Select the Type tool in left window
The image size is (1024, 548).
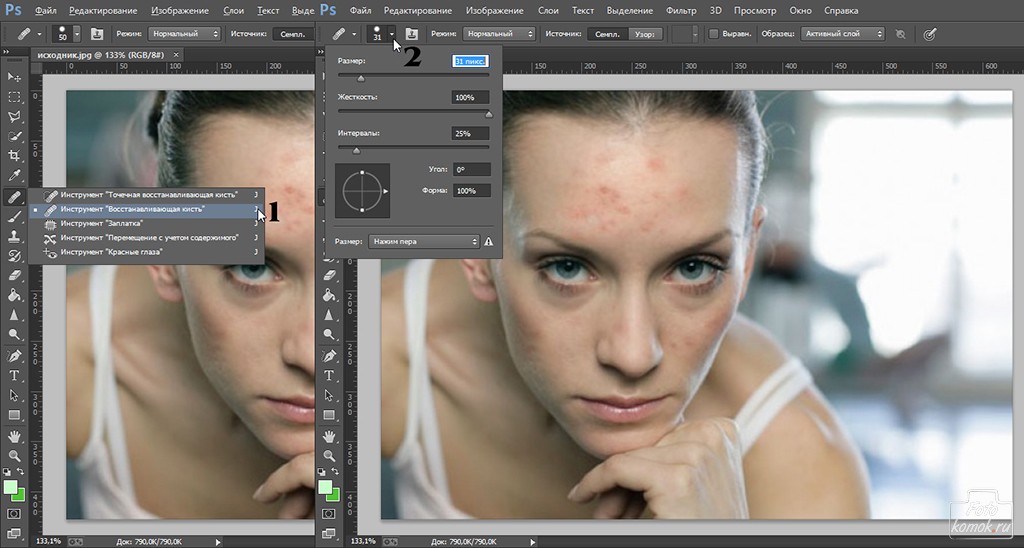[x=14, y=376]
